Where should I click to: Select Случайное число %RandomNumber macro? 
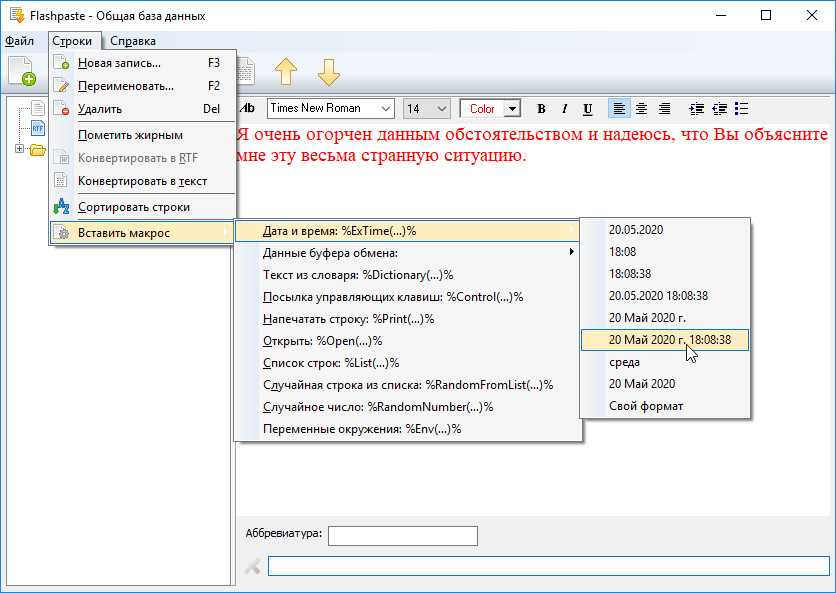408,407
